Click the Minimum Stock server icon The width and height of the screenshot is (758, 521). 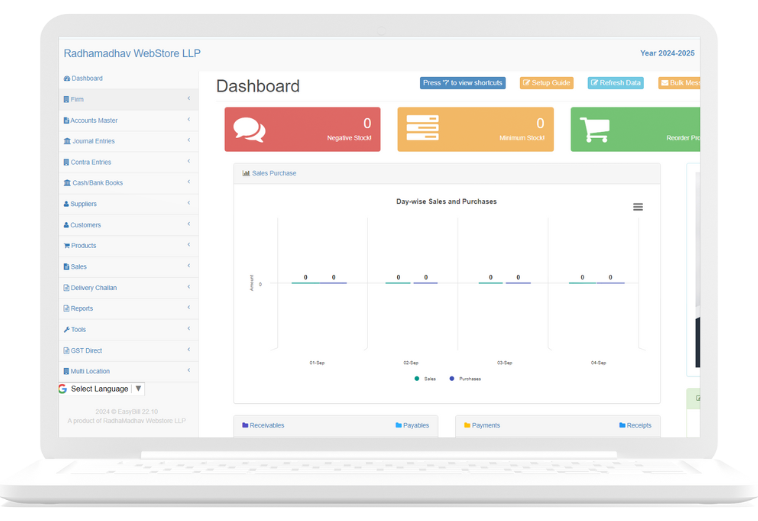(x=423, y=128)
